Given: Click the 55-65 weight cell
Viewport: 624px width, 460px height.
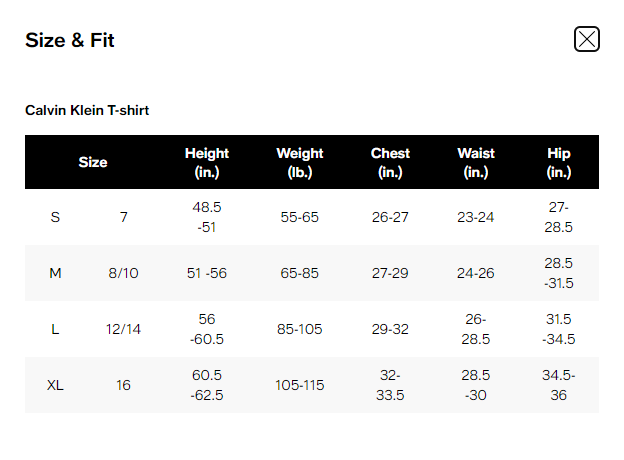Looking at the screenshot, I should pos(300,217).
